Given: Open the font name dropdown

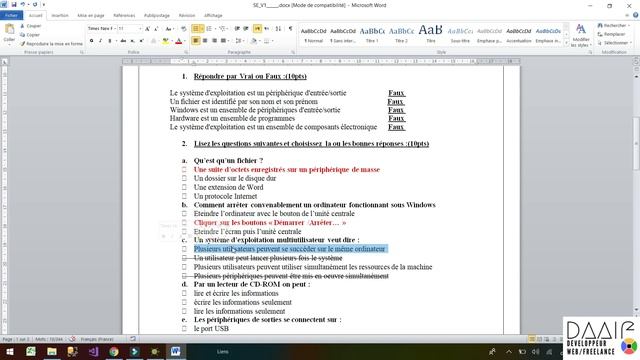Looking at the screenshot, I should (x=115, y=29).
